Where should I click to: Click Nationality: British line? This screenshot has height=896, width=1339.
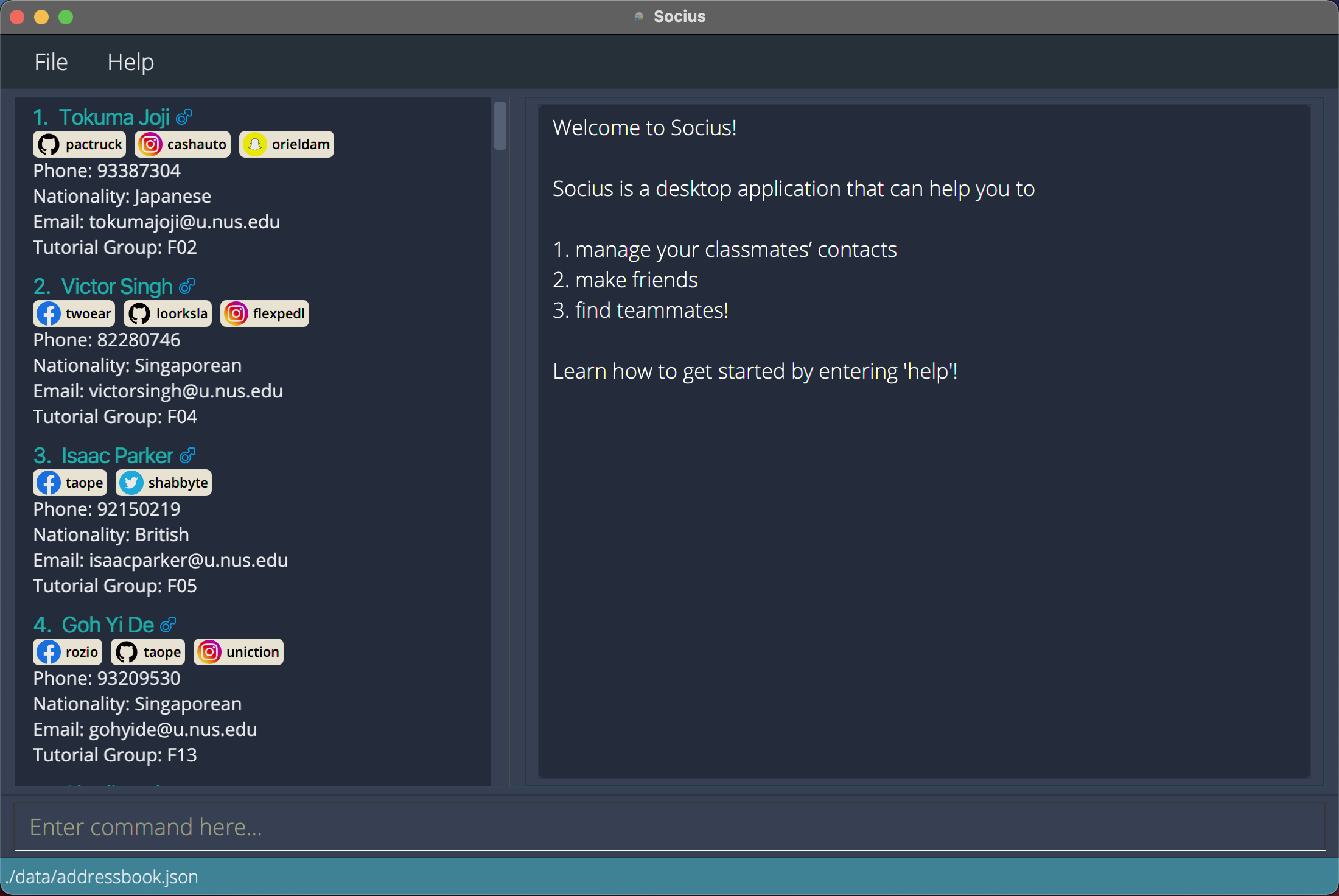click(x=111, y=534)
